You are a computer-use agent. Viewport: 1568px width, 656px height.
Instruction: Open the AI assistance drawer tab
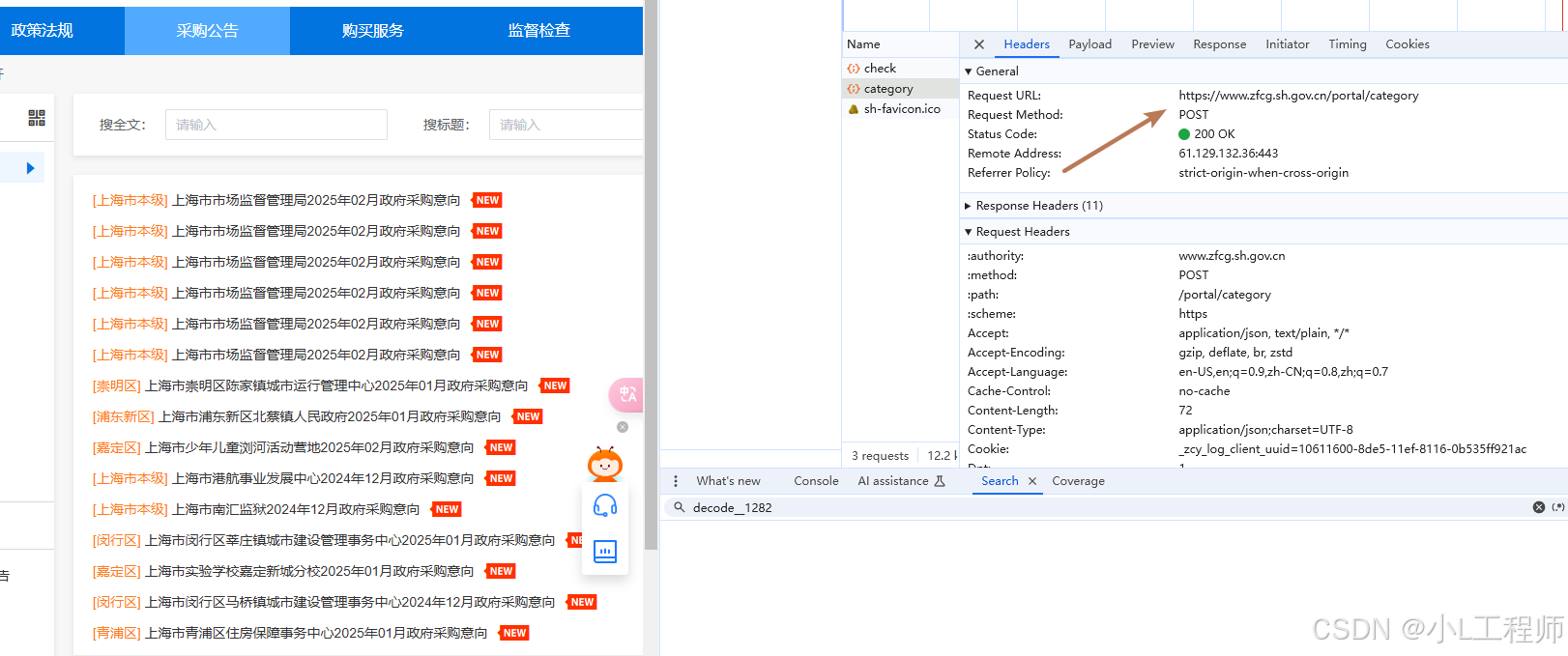(x=901, y=481)
